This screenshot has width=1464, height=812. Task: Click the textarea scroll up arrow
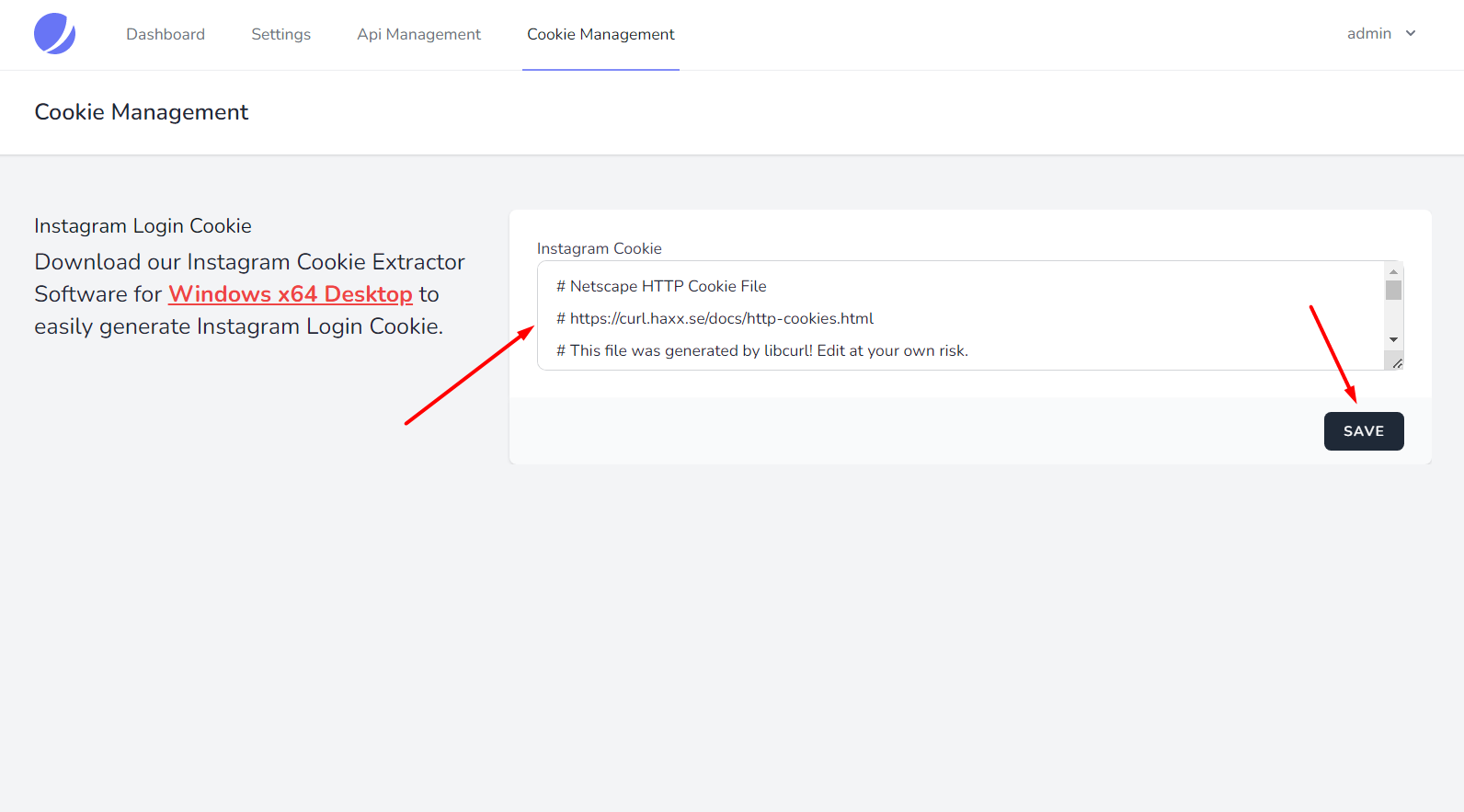(x=1393, y=271)
